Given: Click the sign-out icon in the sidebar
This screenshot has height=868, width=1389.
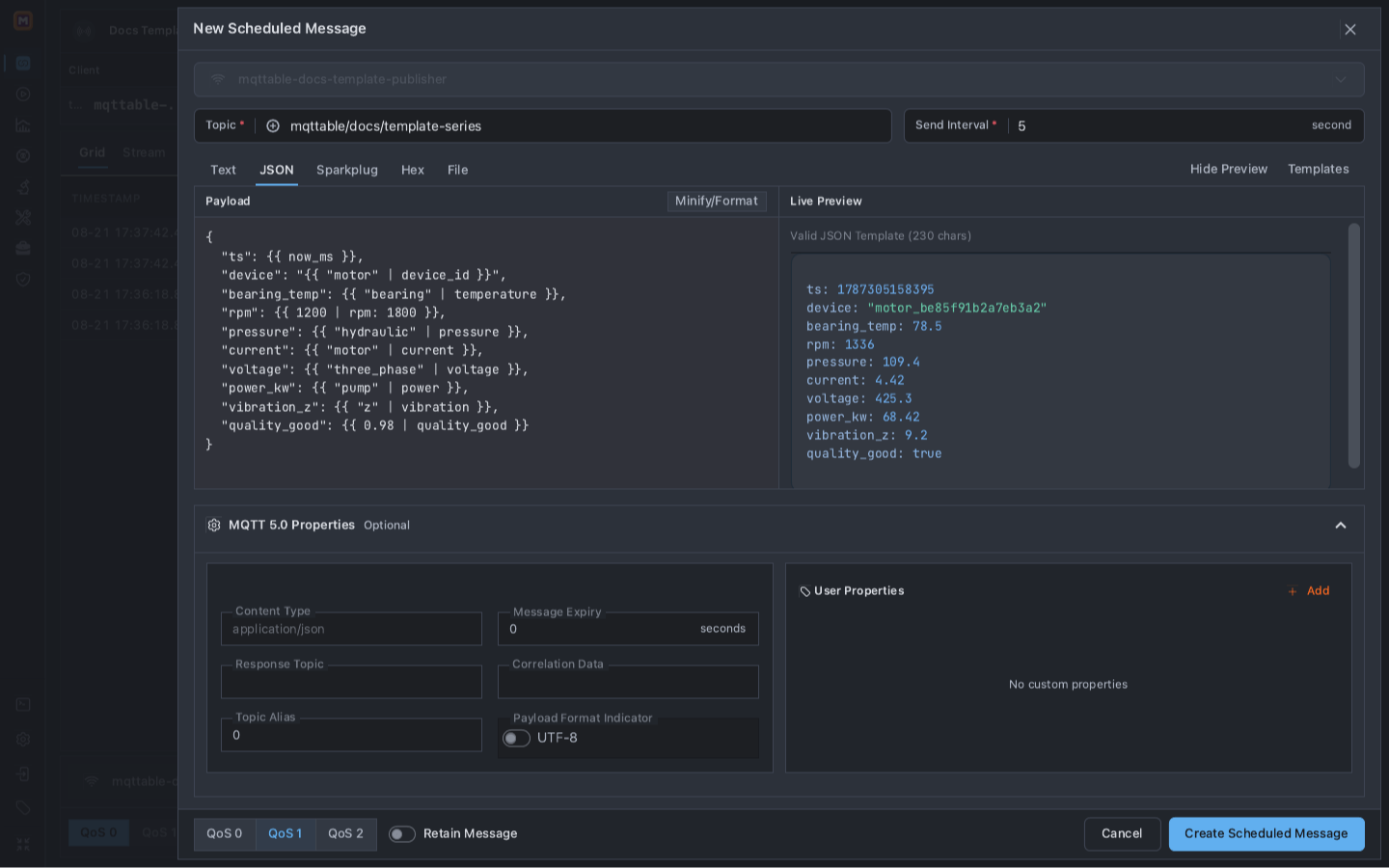Looking at the screenshot, I should (x=23, y=774).
